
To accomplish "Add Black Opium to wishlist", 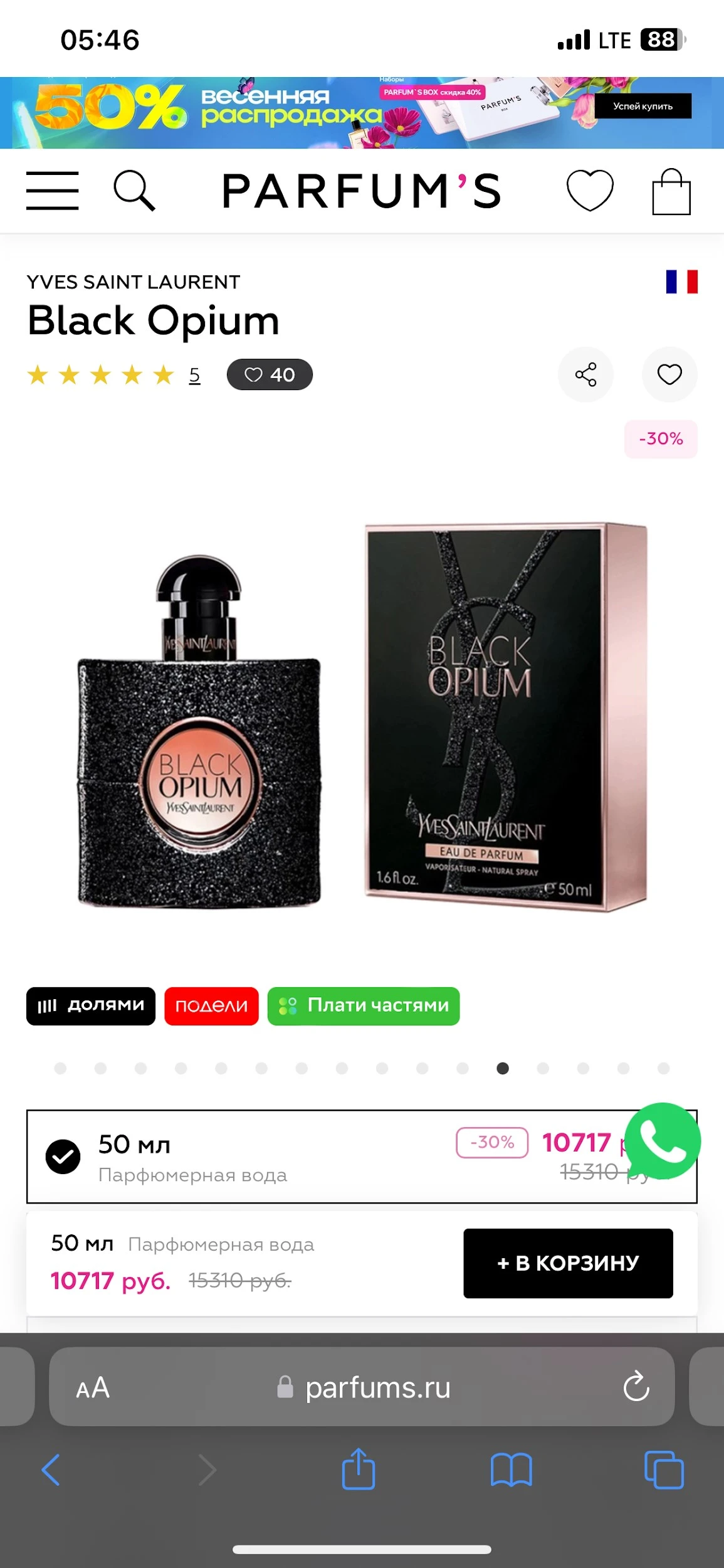I will pyautogui.click(x=669, y=374).
